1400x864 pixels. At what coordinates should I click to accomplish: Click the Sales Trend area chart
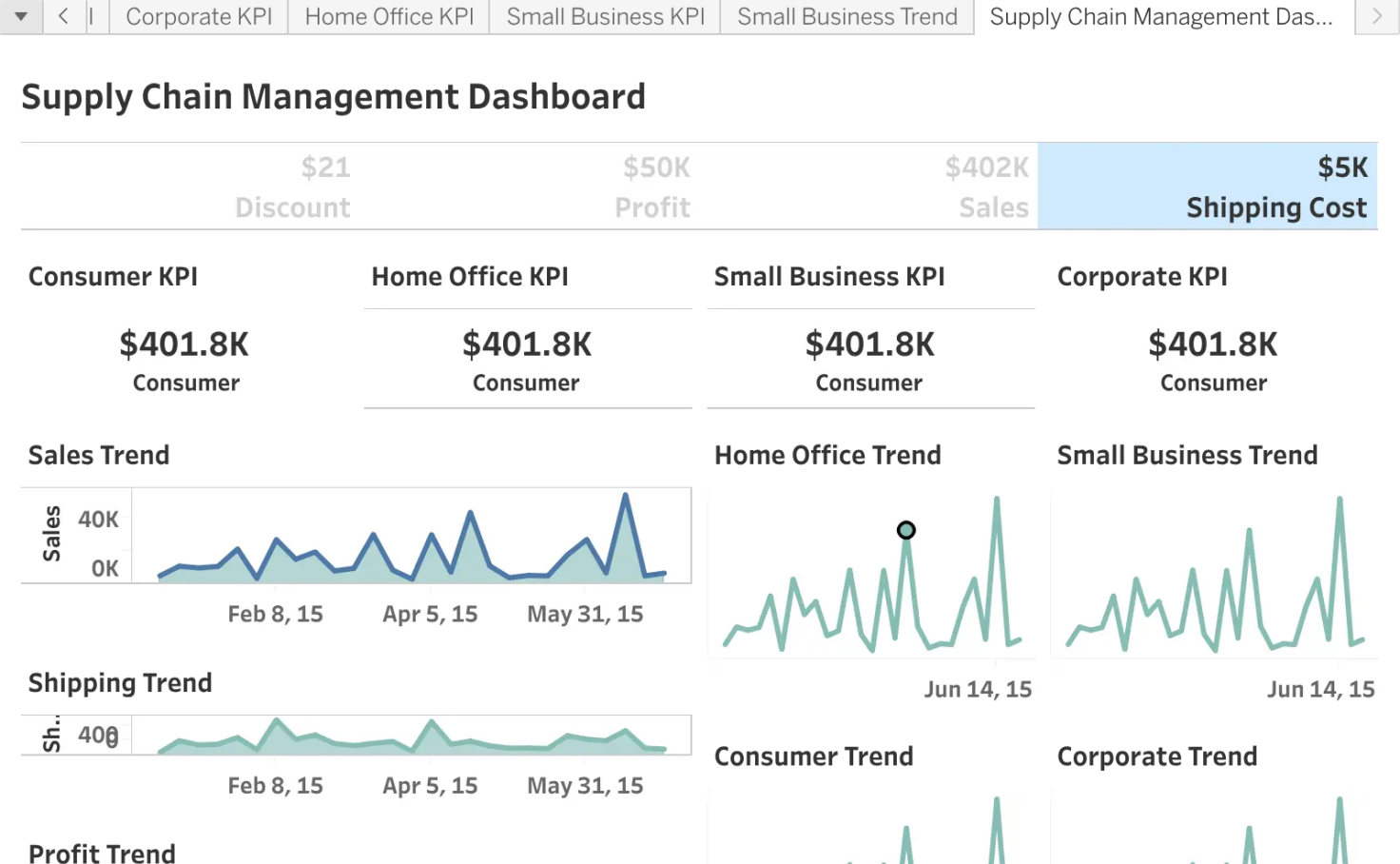(411, 536)
